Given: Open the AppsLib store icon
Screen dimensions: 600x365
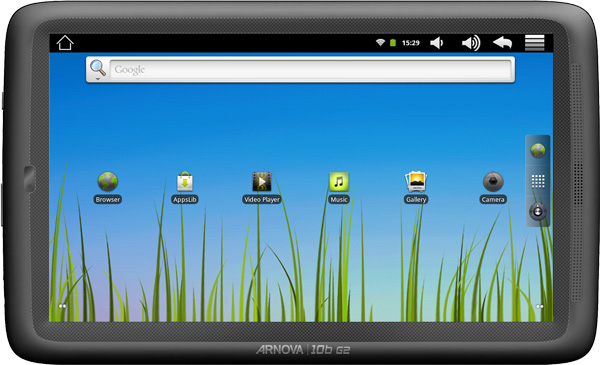Looking at the screenshot, I should click(185, 182).
